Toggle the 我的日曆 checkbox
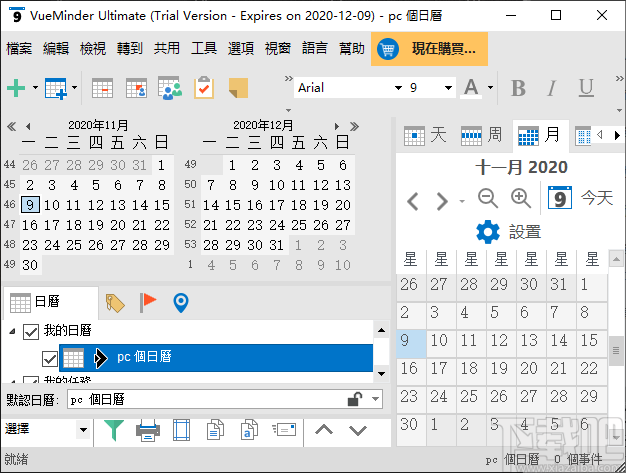Screen dimensions: 626x473 coord(31,331)
